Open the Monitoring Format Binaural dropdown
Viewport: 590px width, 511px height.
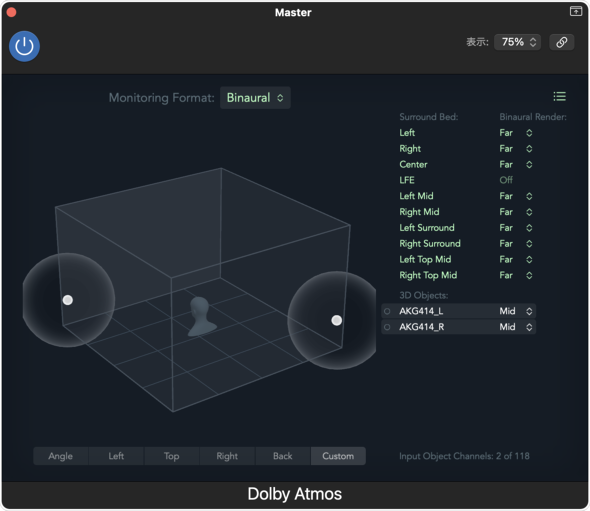coord(255,98)
